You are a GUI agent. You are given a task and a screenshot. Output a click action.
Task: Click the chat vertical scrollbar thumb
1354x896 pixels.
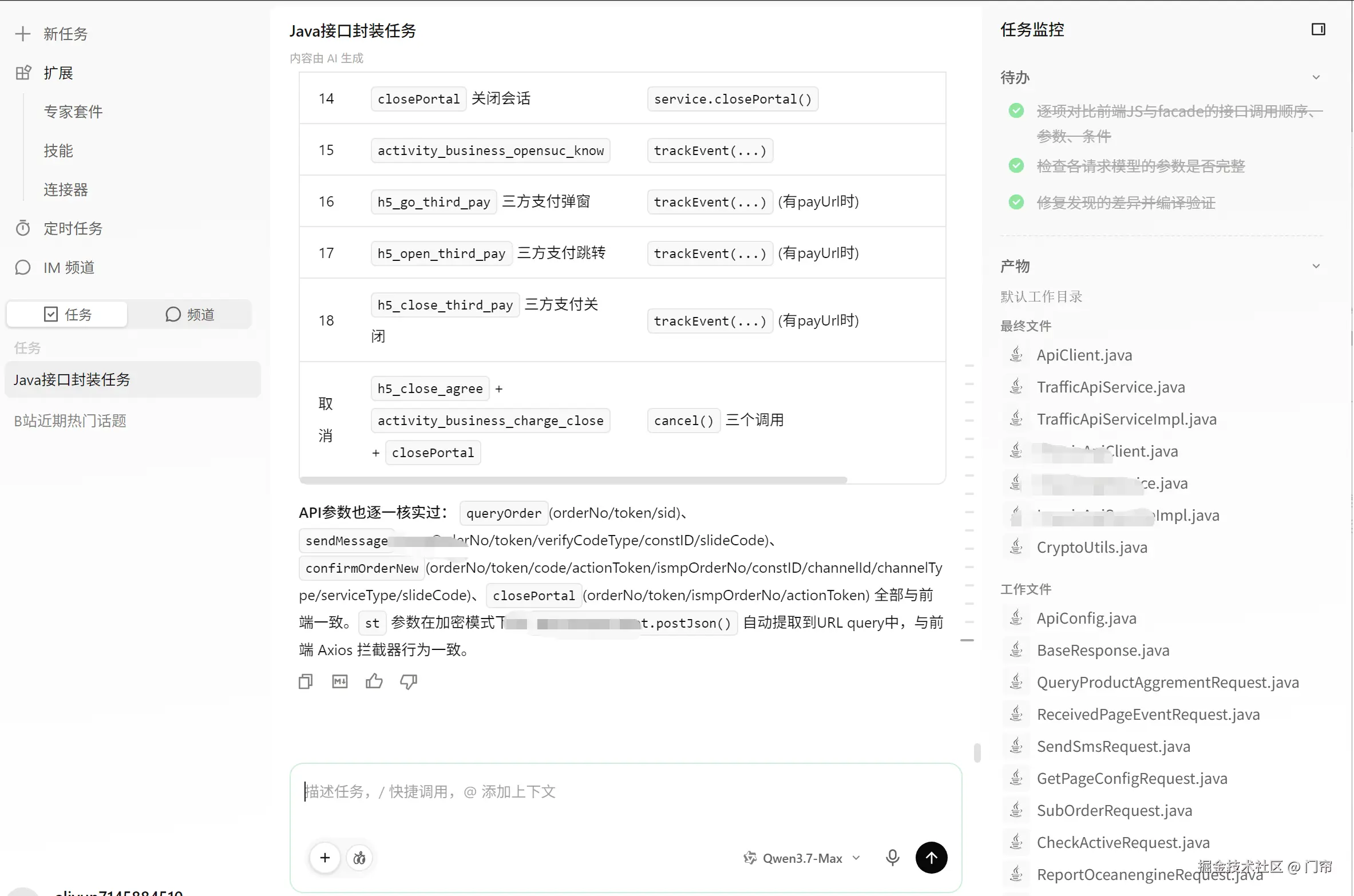[x=977, y=752]
